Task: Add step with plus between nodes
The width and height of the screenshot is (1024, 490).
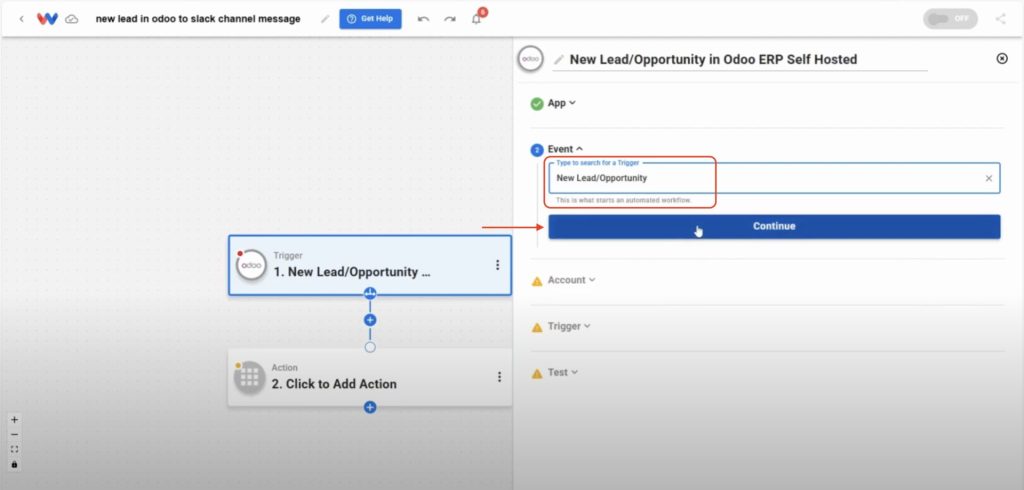Action: pyautogui.click(x=370, y=320)
